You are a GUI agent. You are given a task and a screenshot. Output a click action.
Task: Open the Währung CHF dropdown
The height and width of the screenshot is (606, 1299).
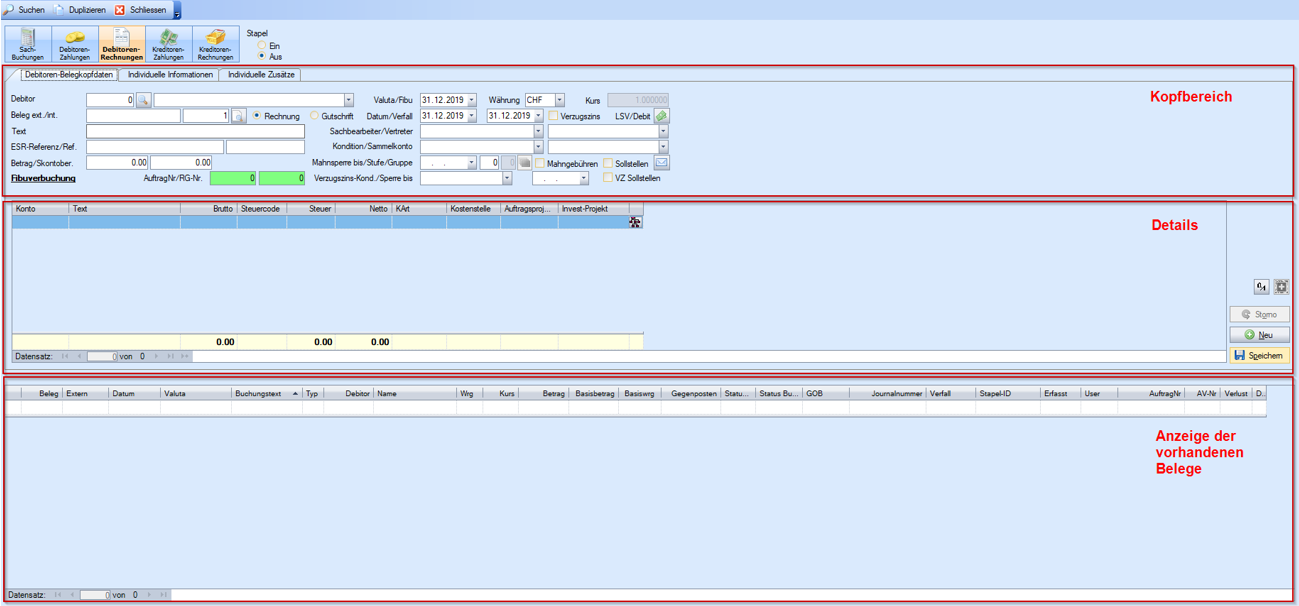click(x=559, y=100)
